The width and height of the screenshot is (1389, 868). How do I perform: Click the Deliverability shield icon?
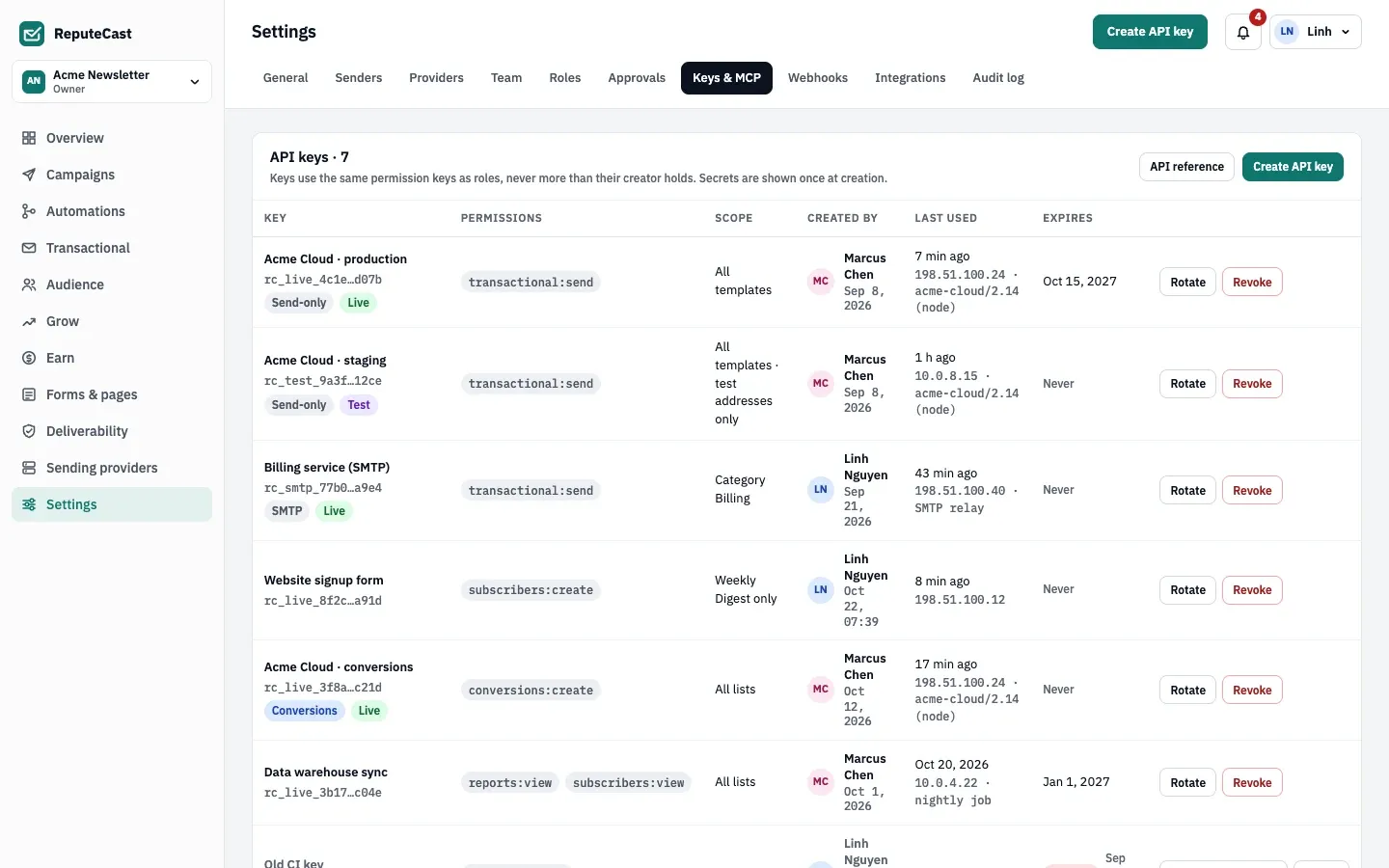click(29, 431)
